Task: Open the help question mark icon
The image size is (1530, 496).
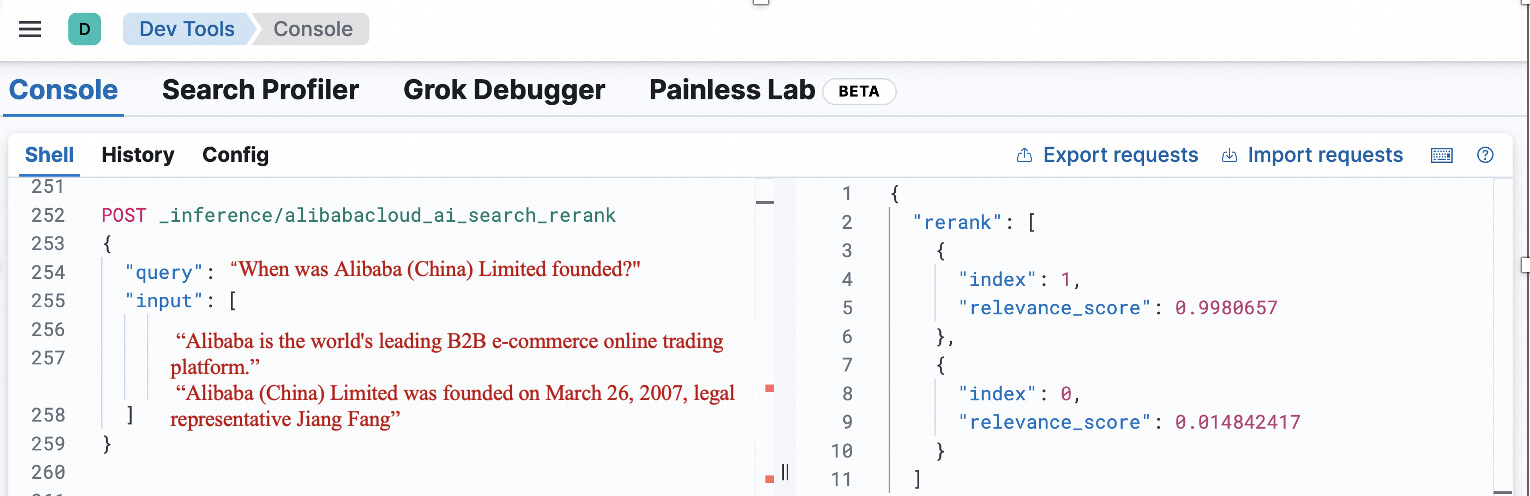Action: coord(1485,155)
